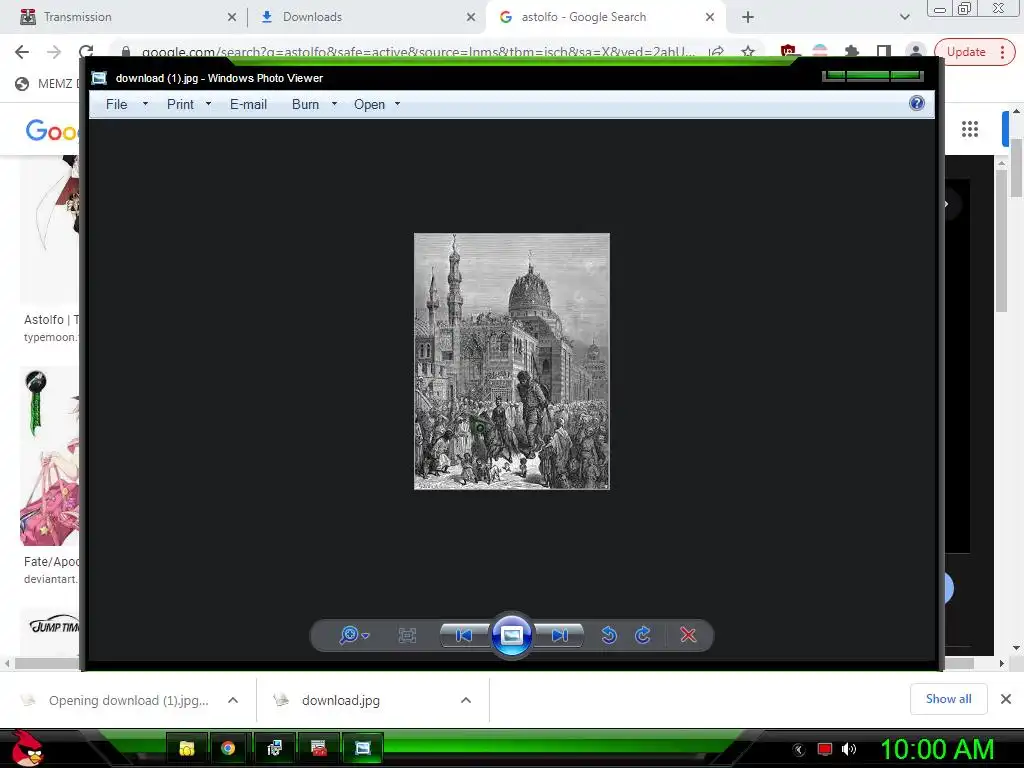Click the Photo Viewer taskbar icon
Screen dimensions: 1024x768
point(362,748)
